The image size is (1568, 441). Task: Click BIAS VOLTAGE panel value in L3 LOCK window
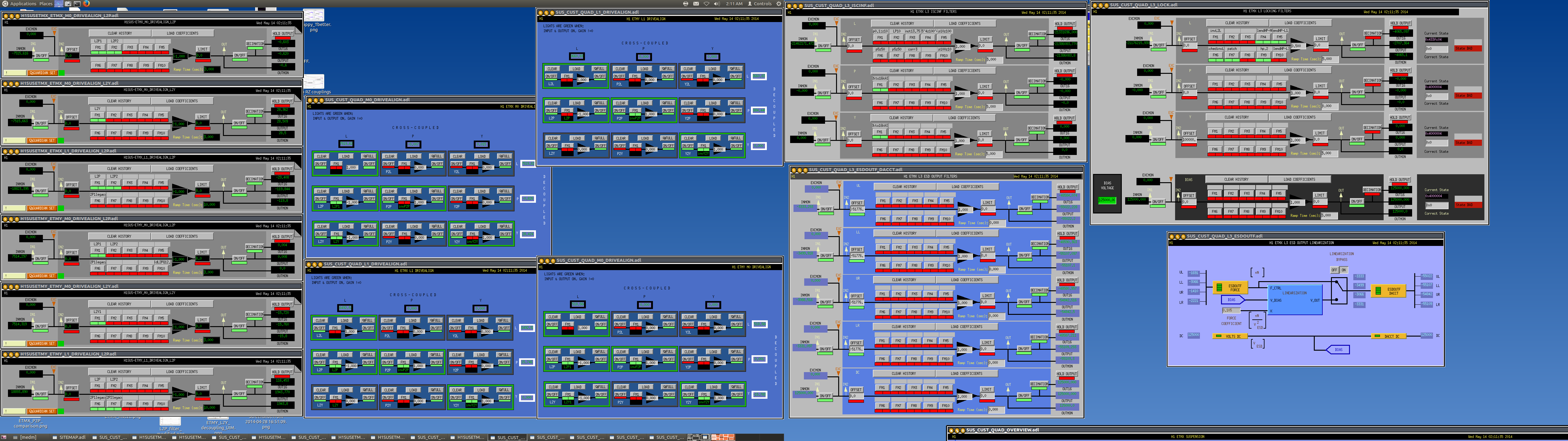1107,200
